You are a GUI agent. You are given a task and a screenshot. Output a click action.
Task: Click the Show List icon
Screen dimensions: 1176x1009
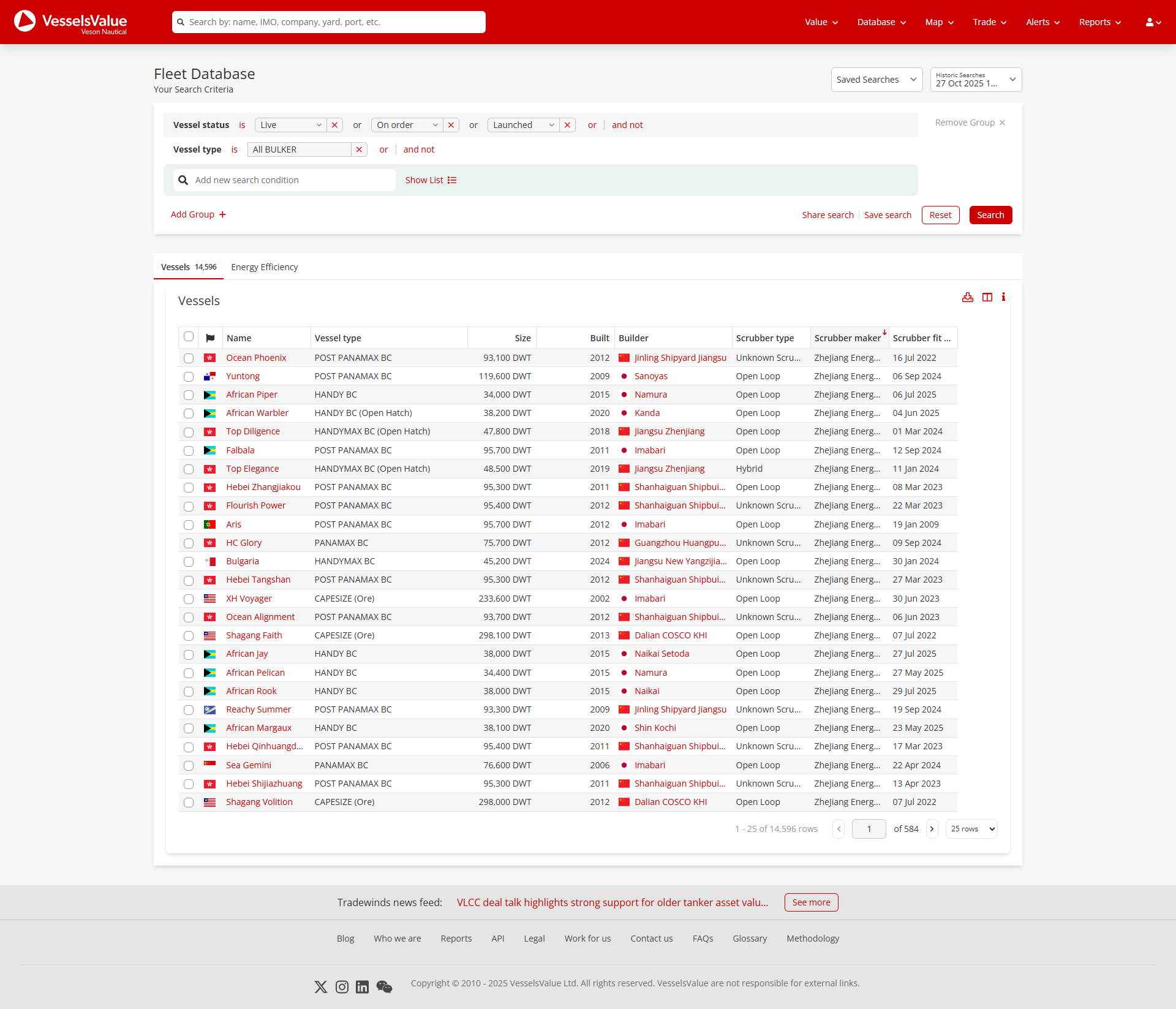(x=452, y=180)
